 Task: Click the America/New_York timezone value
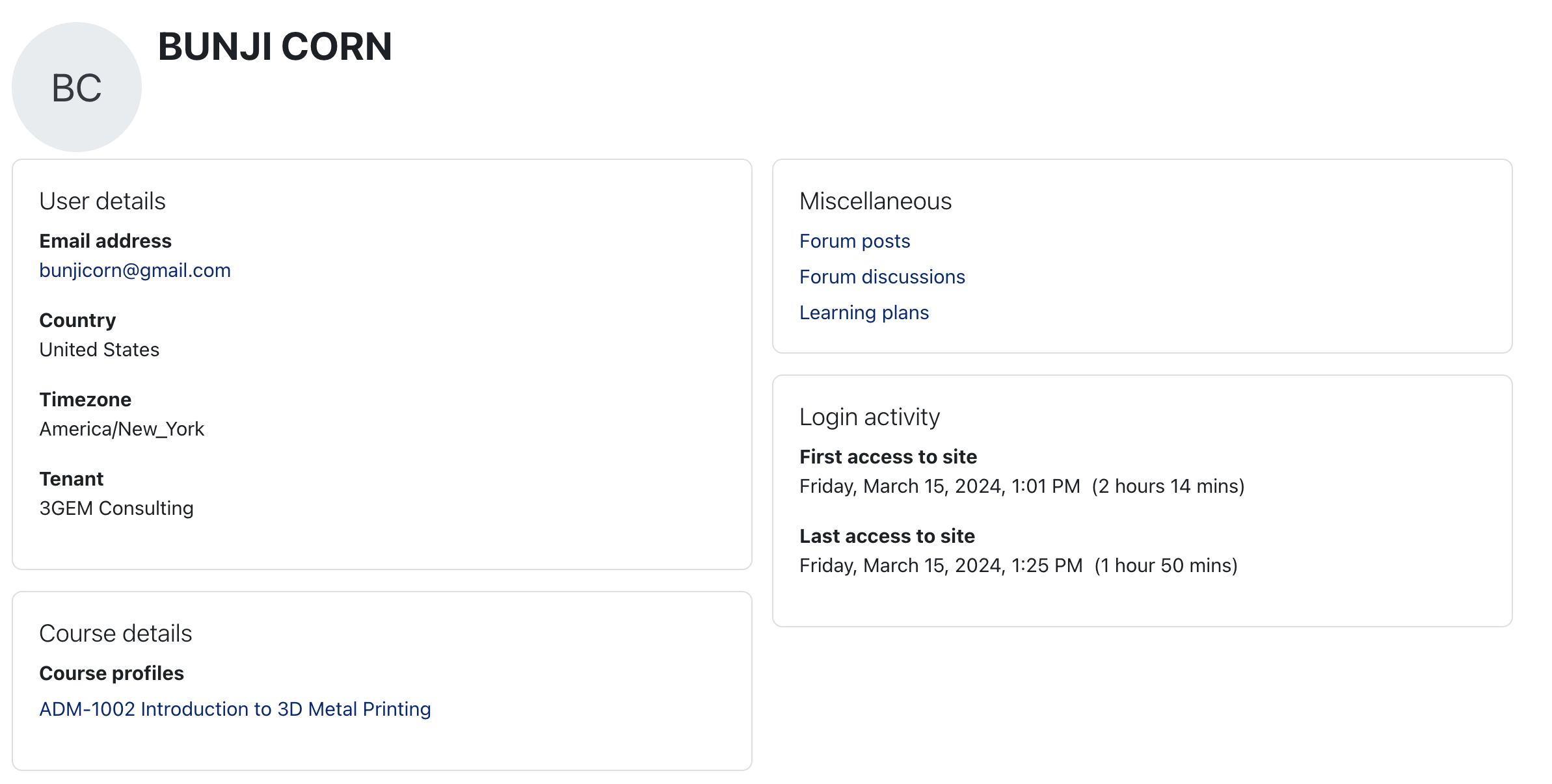(122, 429)
